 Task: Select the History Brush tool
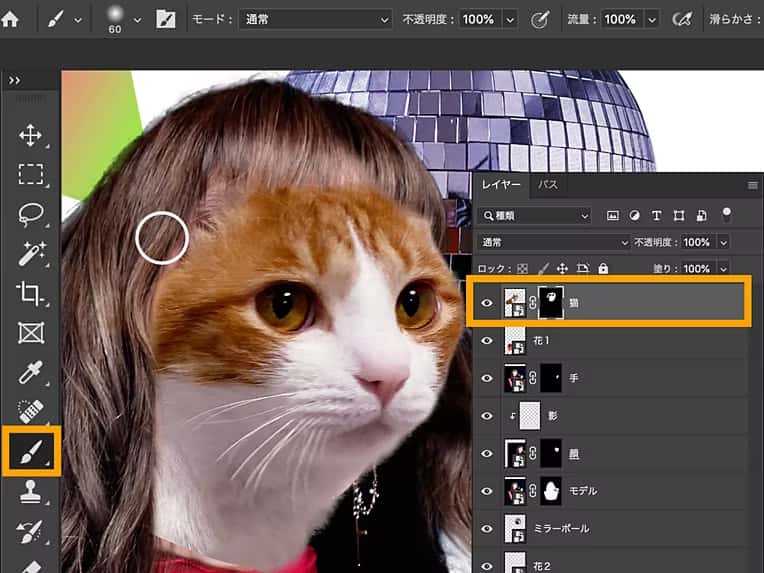coord(29,532)
